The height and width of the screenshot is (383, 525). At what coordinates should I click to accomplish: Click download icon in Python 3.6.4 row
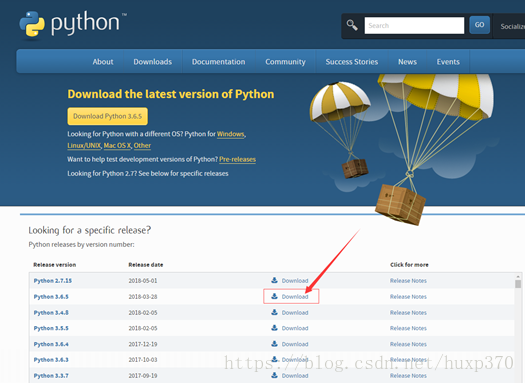tap(274, 344)
